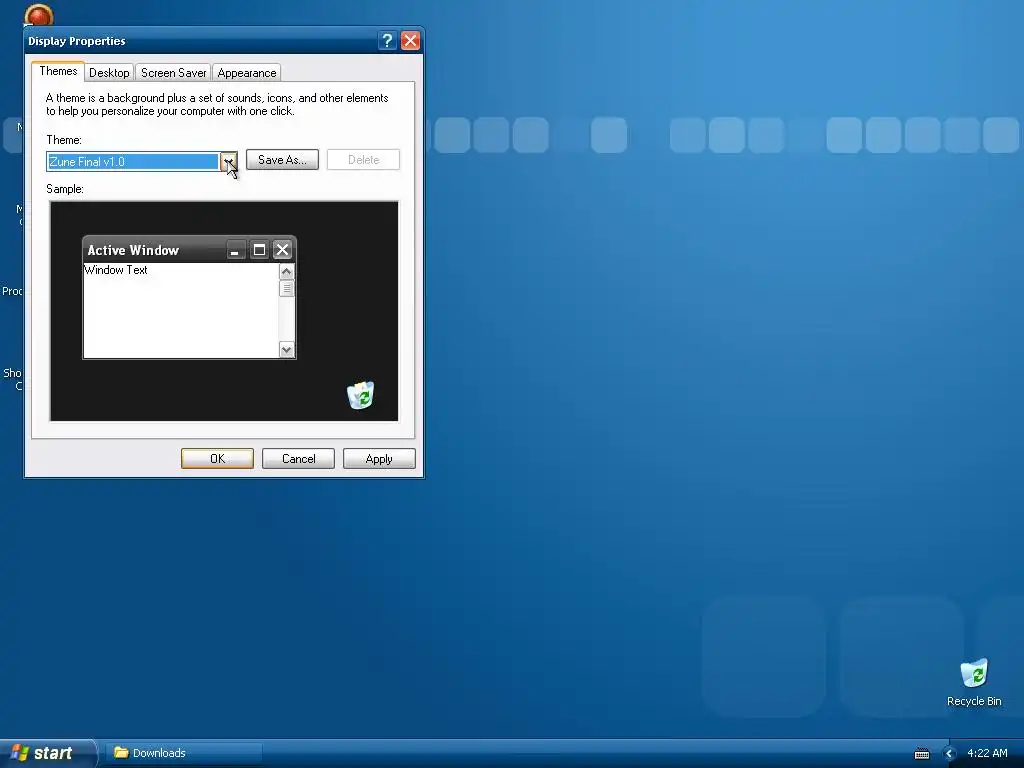Click the help question mark icon
This screenshot has height=768, width=1024.
387,40
